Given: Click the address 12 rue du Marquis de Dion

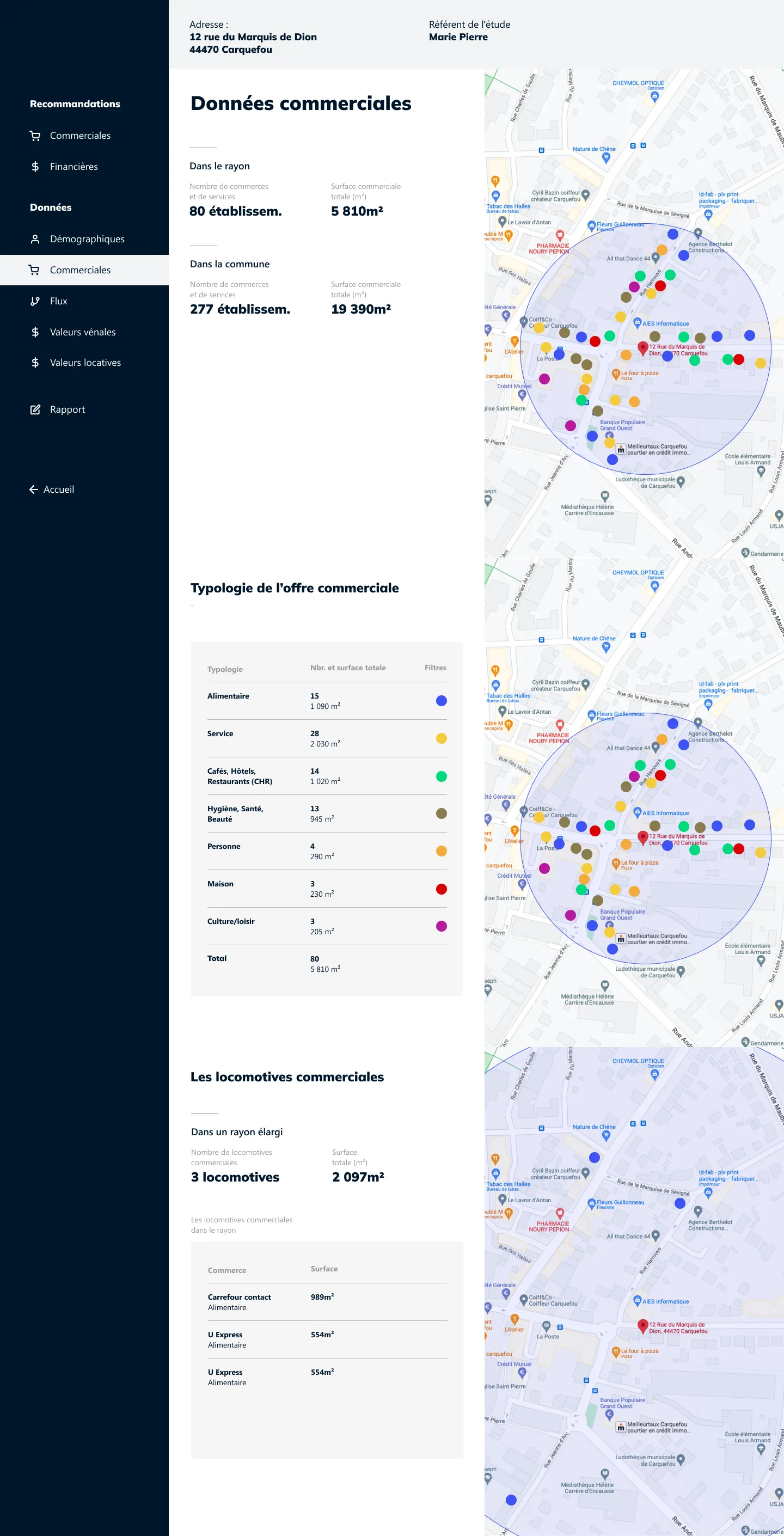Looking at the screenshot, I should click(253, 37).
